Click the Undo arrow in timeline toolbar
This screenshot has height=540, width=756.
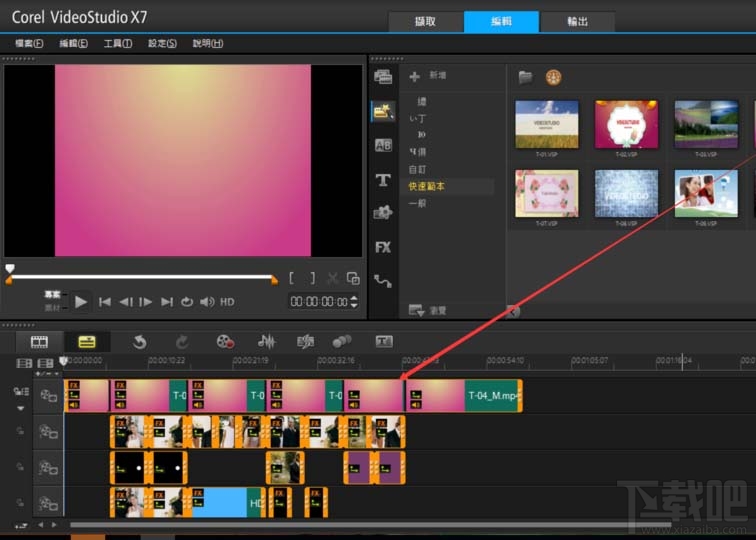(x=140, y=342)
